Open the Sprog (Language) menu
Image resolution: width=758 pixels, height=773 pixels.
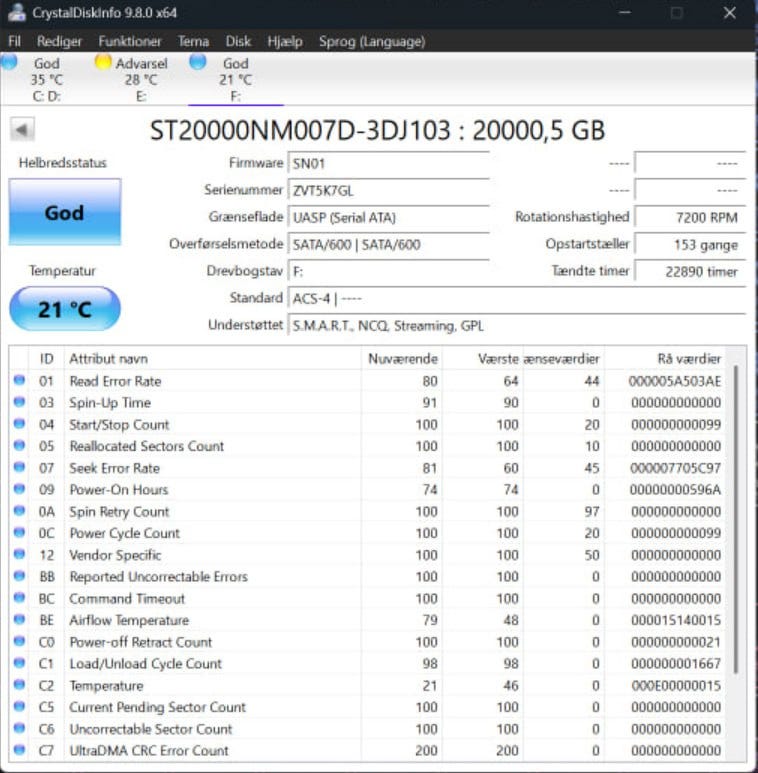click(x=371, y=41)
